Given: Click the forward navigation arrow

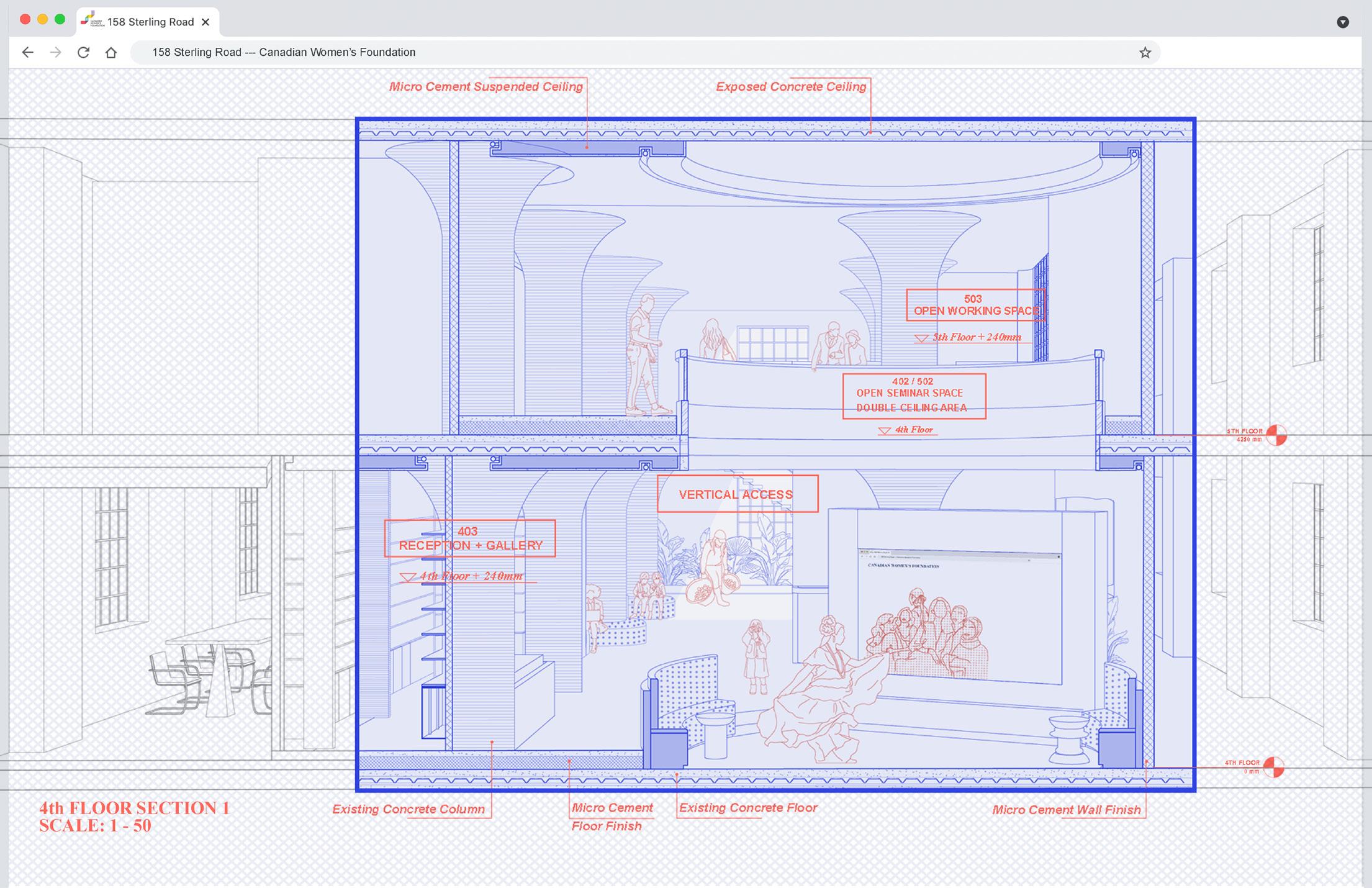Looking at the screenshot, I should 55,52.
